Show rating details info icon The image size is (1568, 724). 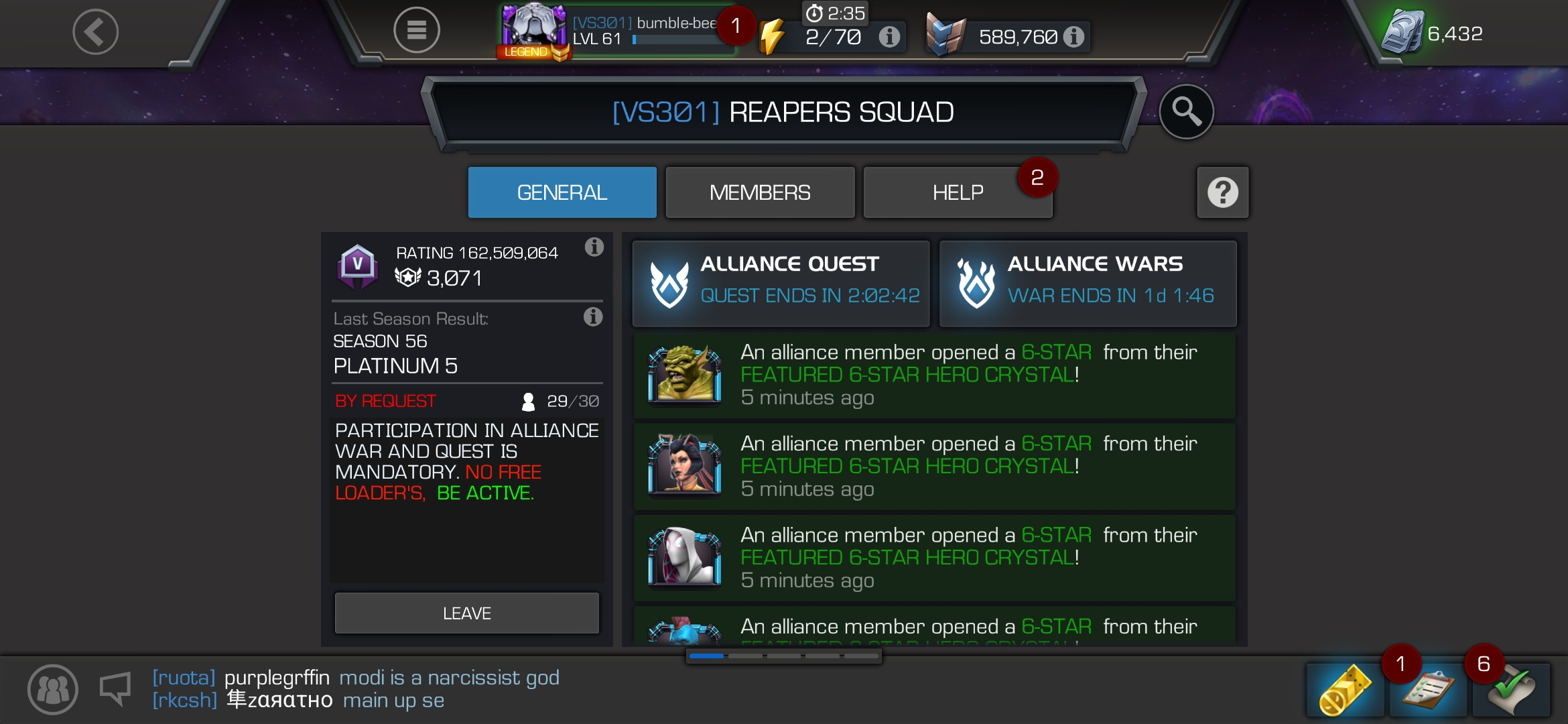tap(594, 247)
